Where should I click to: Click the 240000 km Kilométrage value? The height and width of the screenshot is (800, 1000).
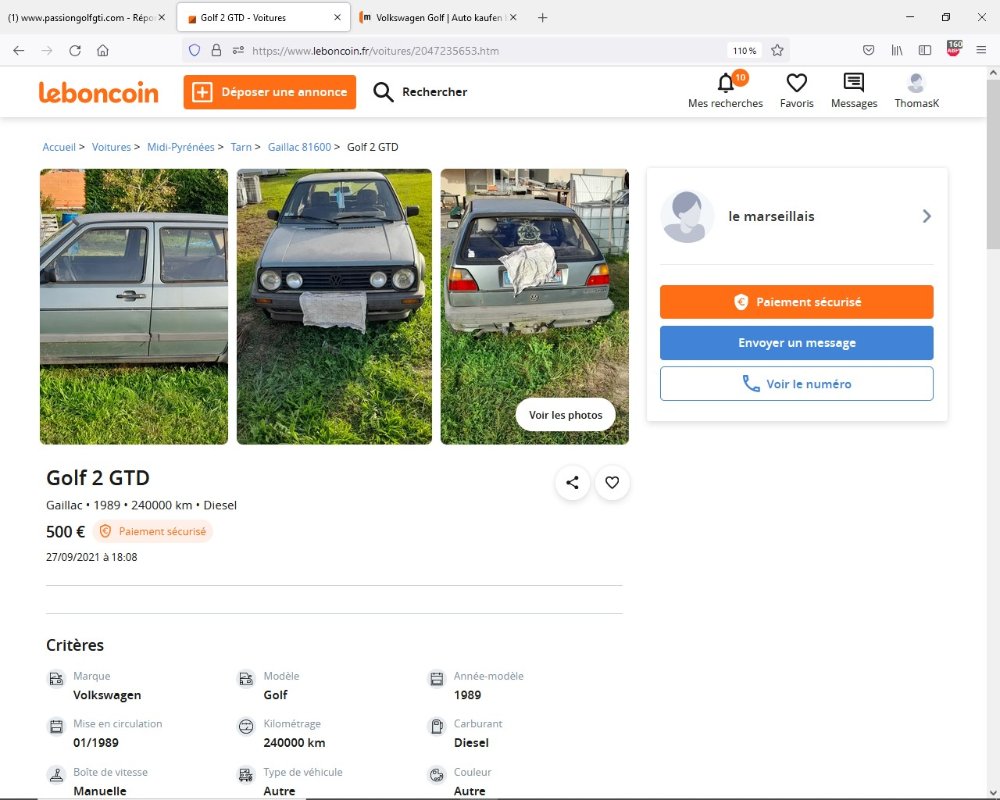294,743
